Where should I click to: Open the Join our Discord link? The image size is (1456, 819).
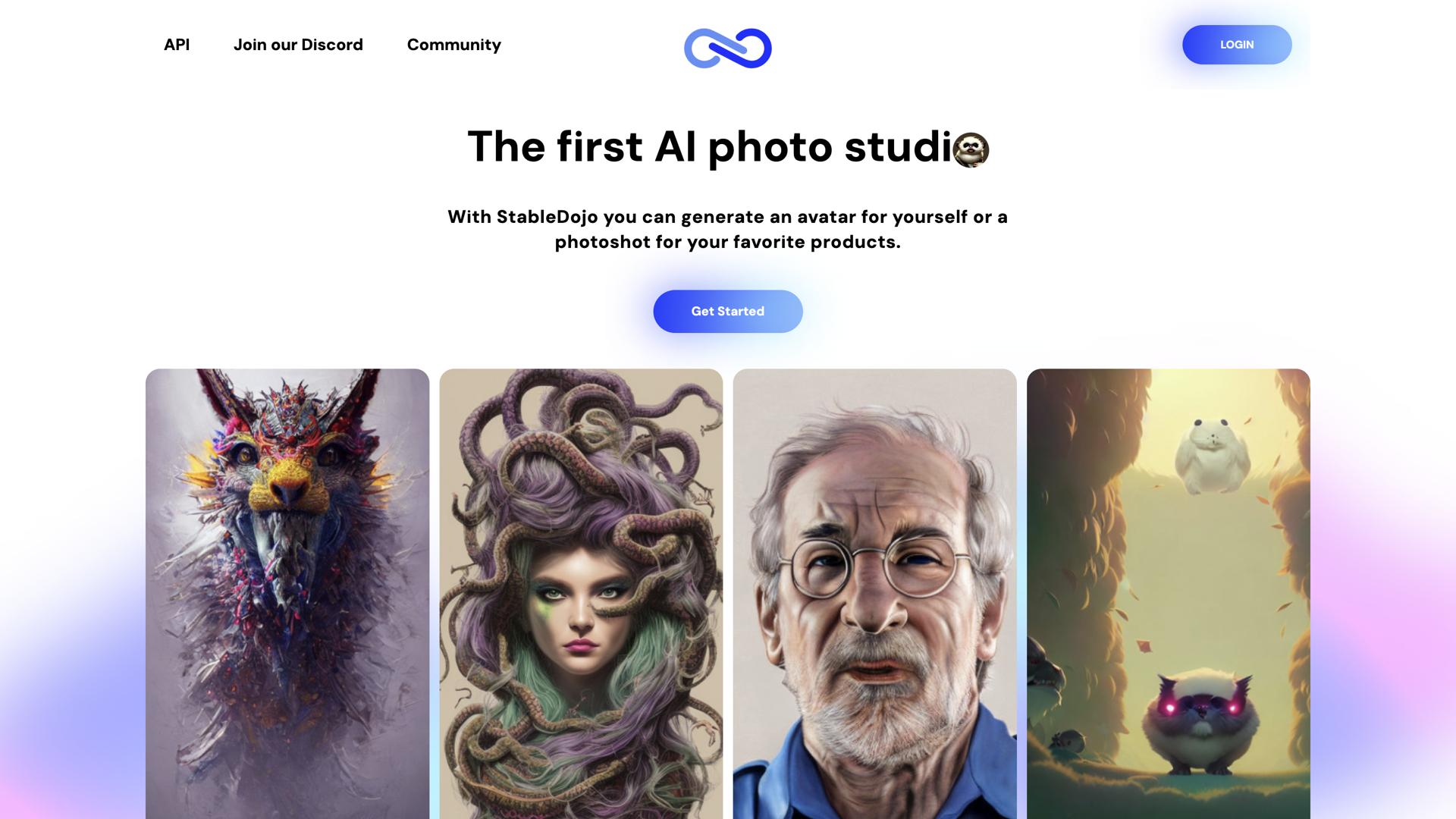[x=298, y=45]
